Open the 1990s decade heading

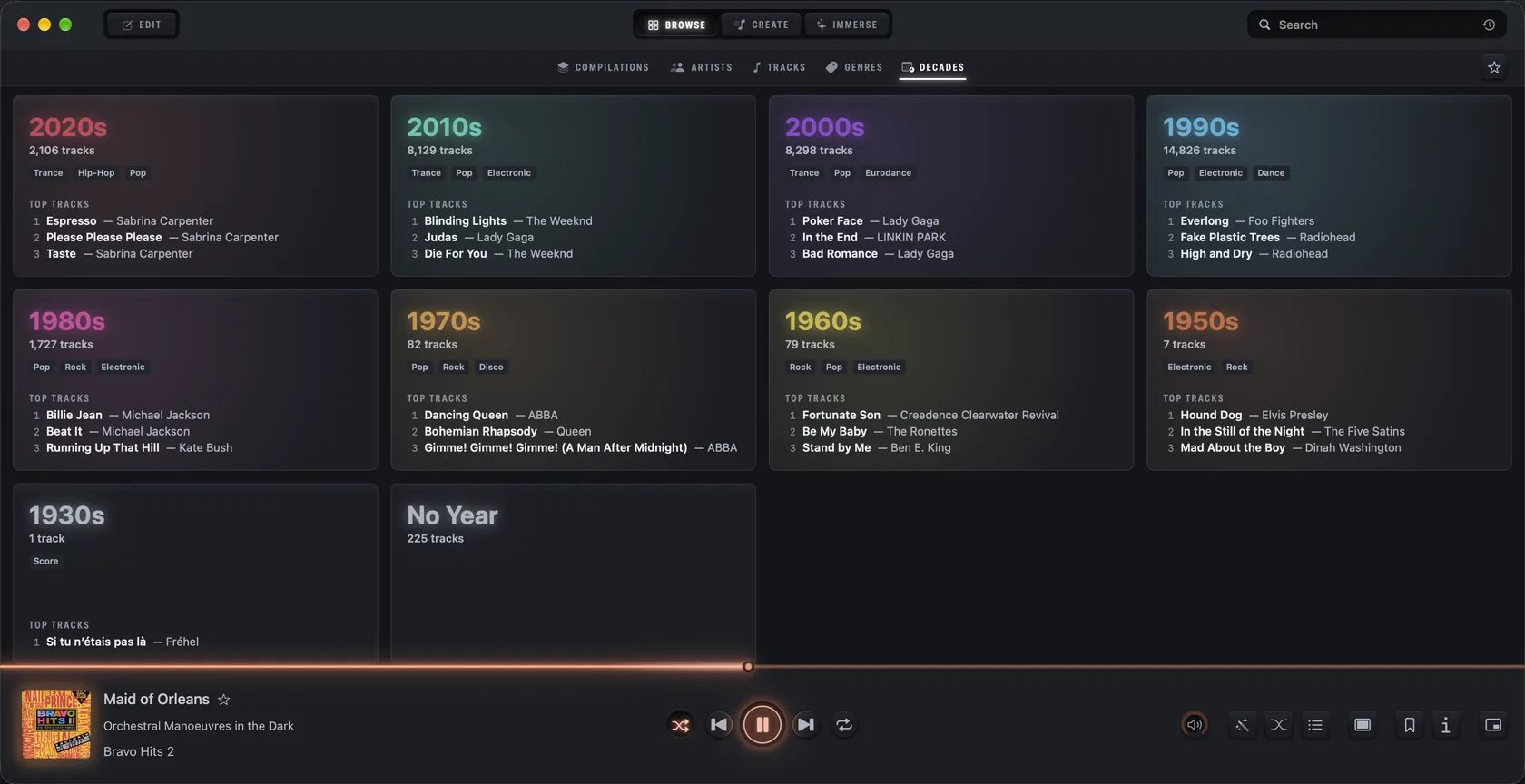click(x=1201, y=127)
